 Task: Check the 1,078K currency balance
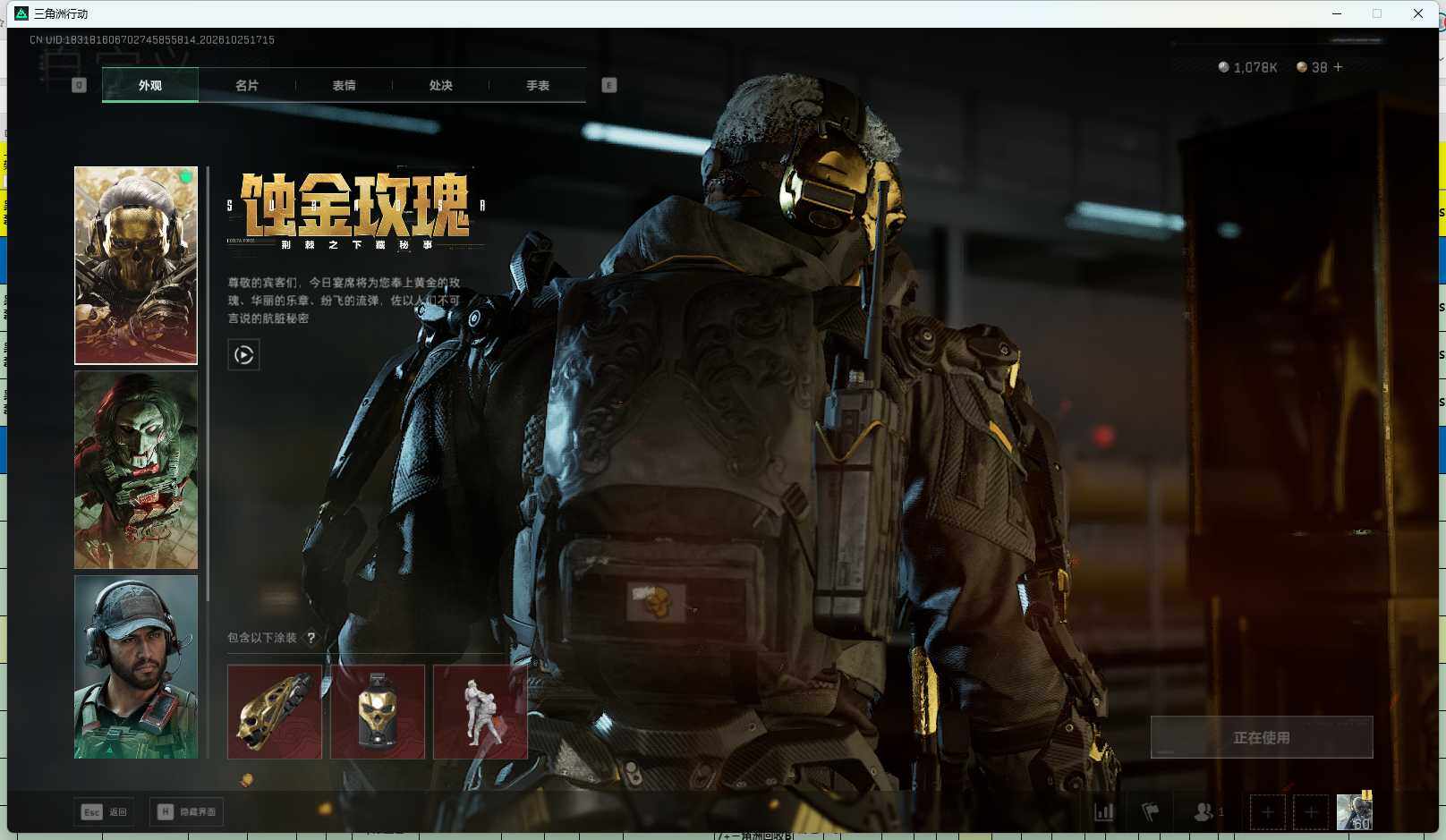click(x=1247, y=67)
